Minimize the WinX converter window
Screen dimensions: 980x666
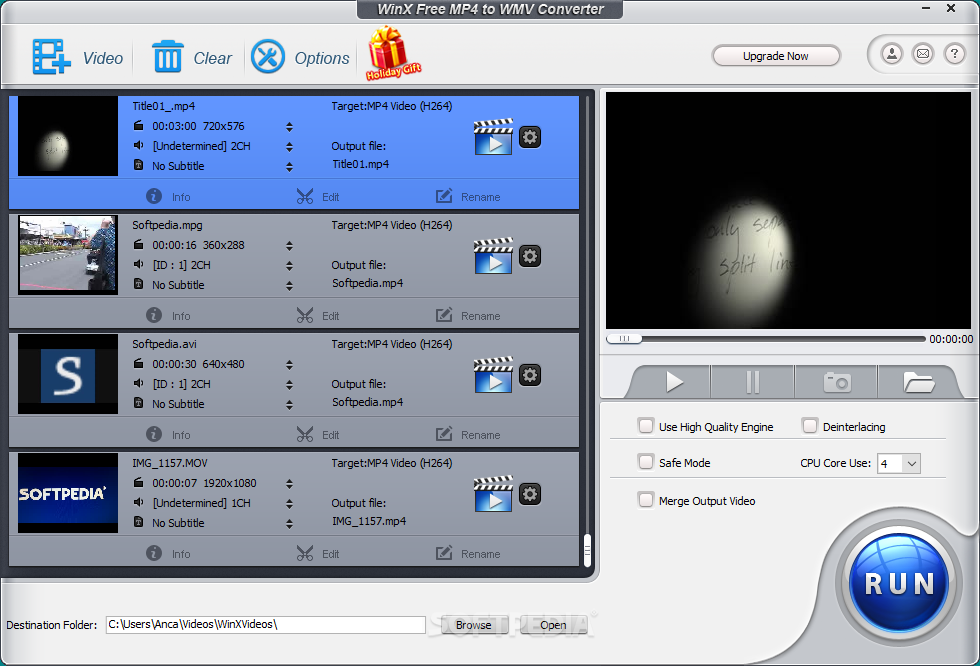click(x=926, y=8)
